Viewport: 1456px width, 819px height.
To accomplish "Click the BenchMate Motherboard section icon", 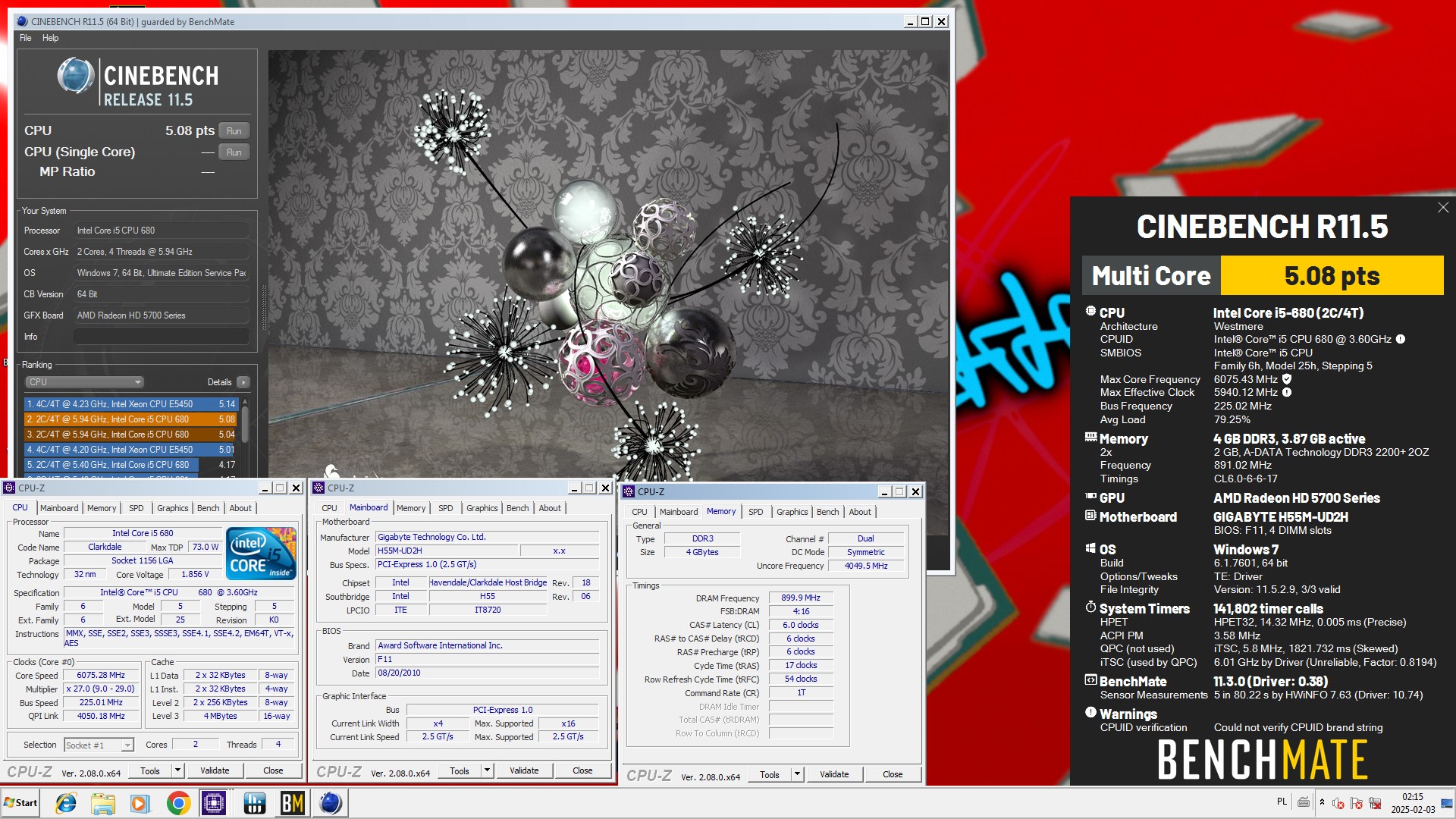I will click(1090, 516).
